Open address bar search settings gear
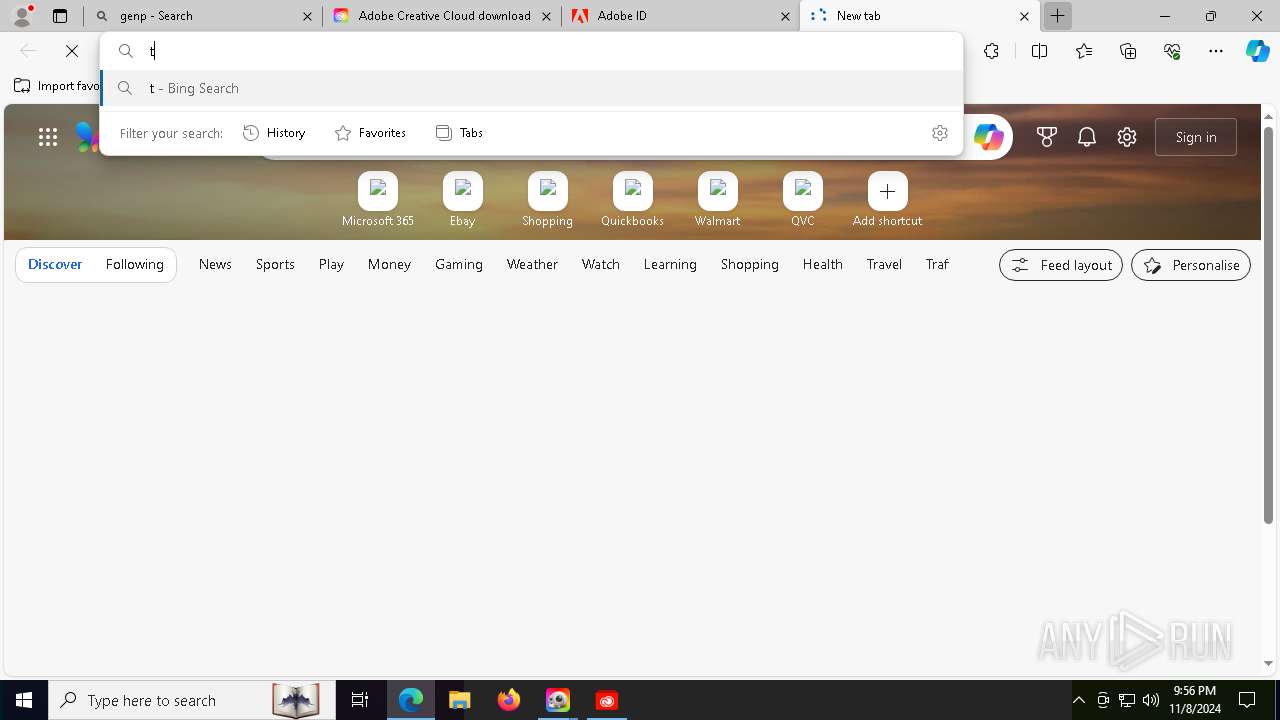 (939, 133)
